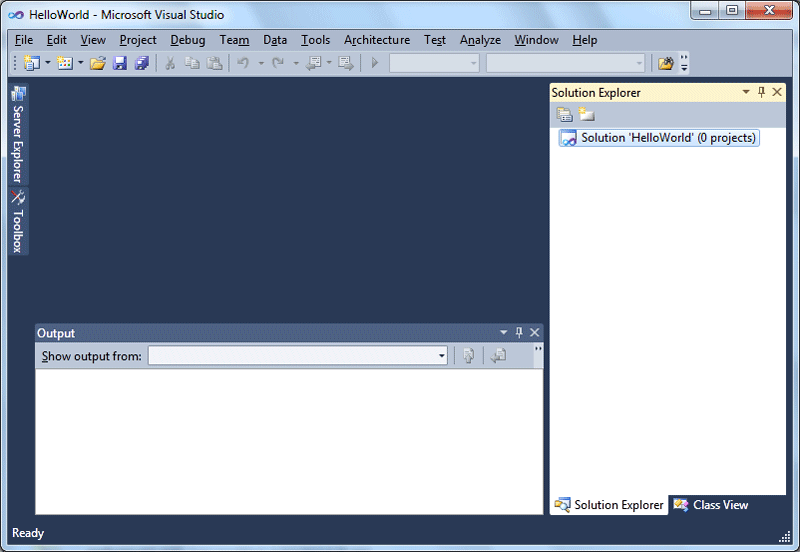Close the Visual Studio window
The width and height of the screenshot is (800, 552).
[x=769, y=11]
